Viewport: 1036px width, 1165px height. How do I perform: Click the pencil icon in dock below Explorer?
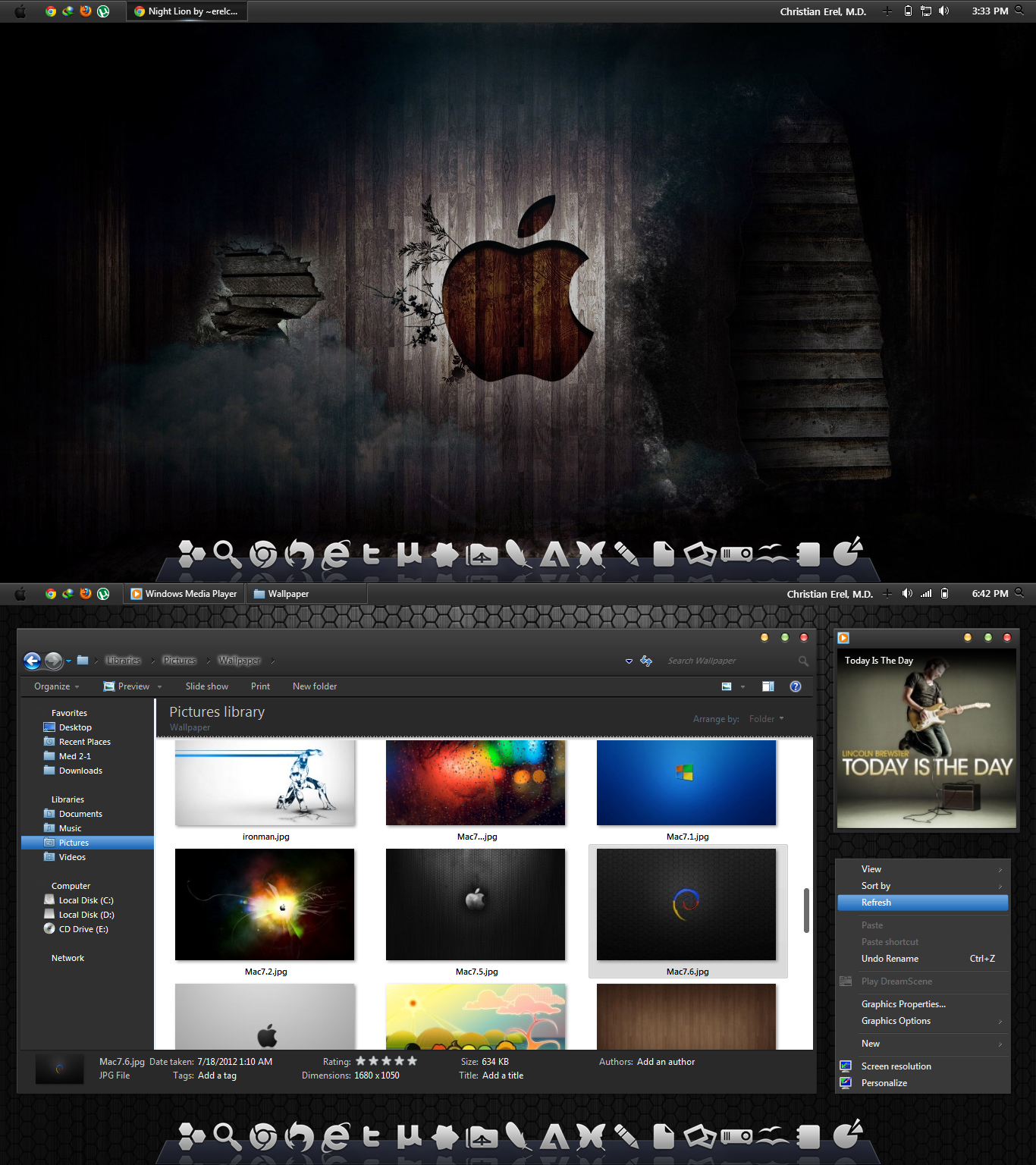626,1137
